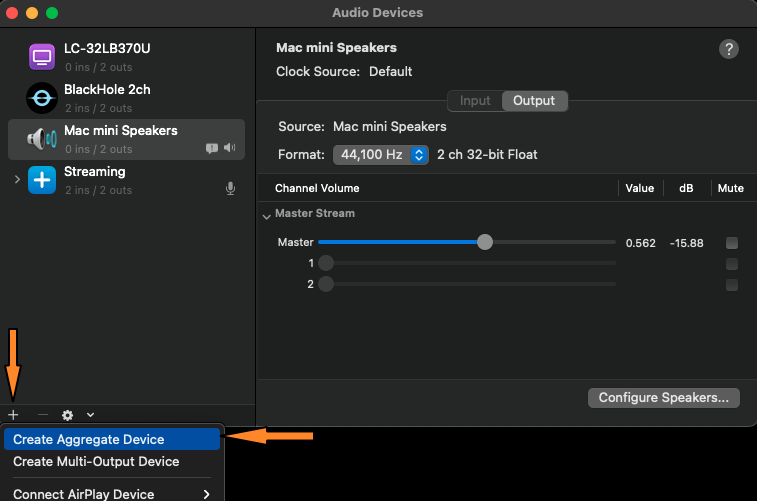Click the dB column header
Image resolution: width=757 pixels, height=501 pixels.
[686, 188]
